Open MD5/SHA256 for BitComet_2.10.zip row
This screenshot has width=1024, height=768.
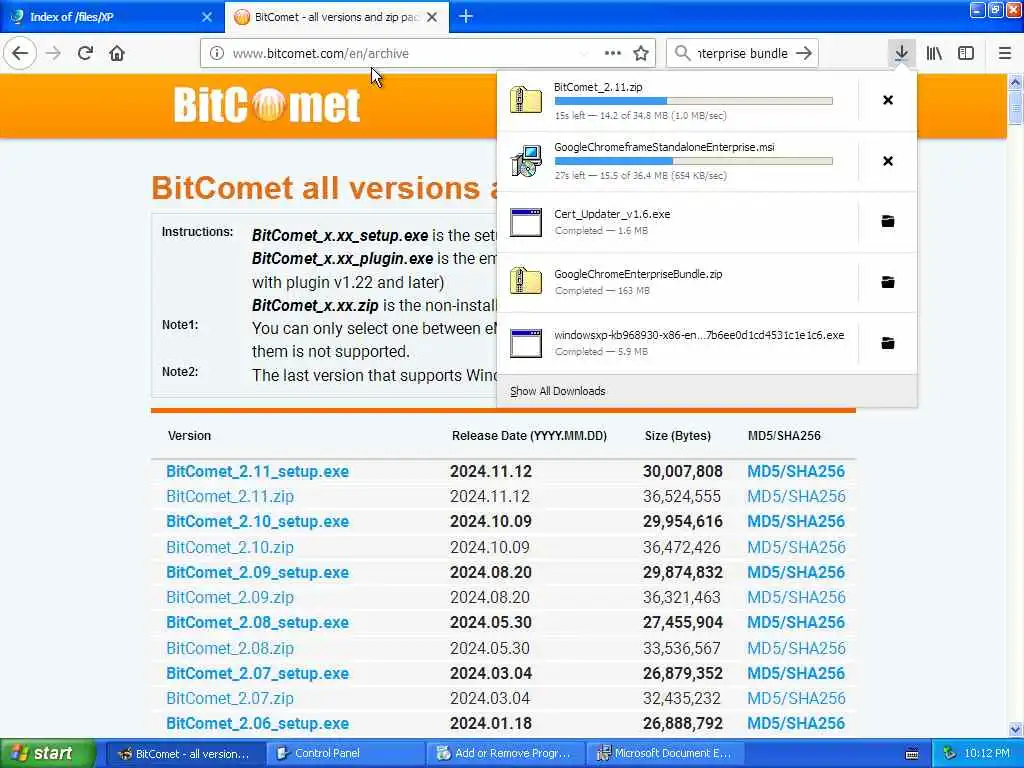pos(796,547)
